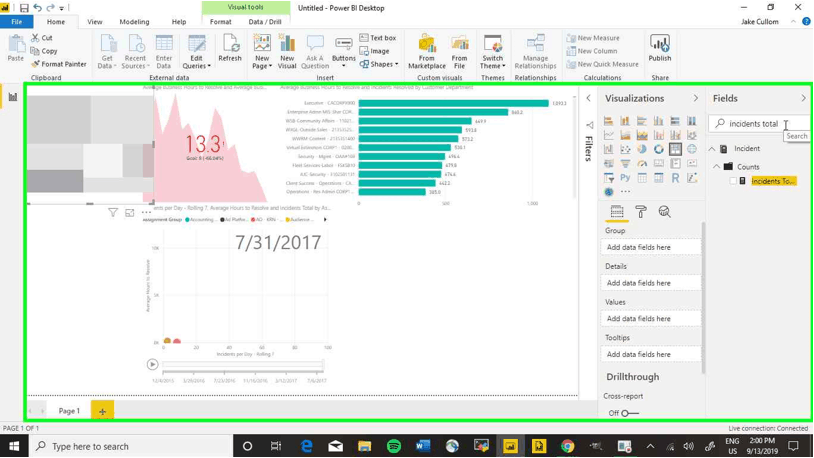
Task: Click the play axis slider track
Action: (243, 365)
